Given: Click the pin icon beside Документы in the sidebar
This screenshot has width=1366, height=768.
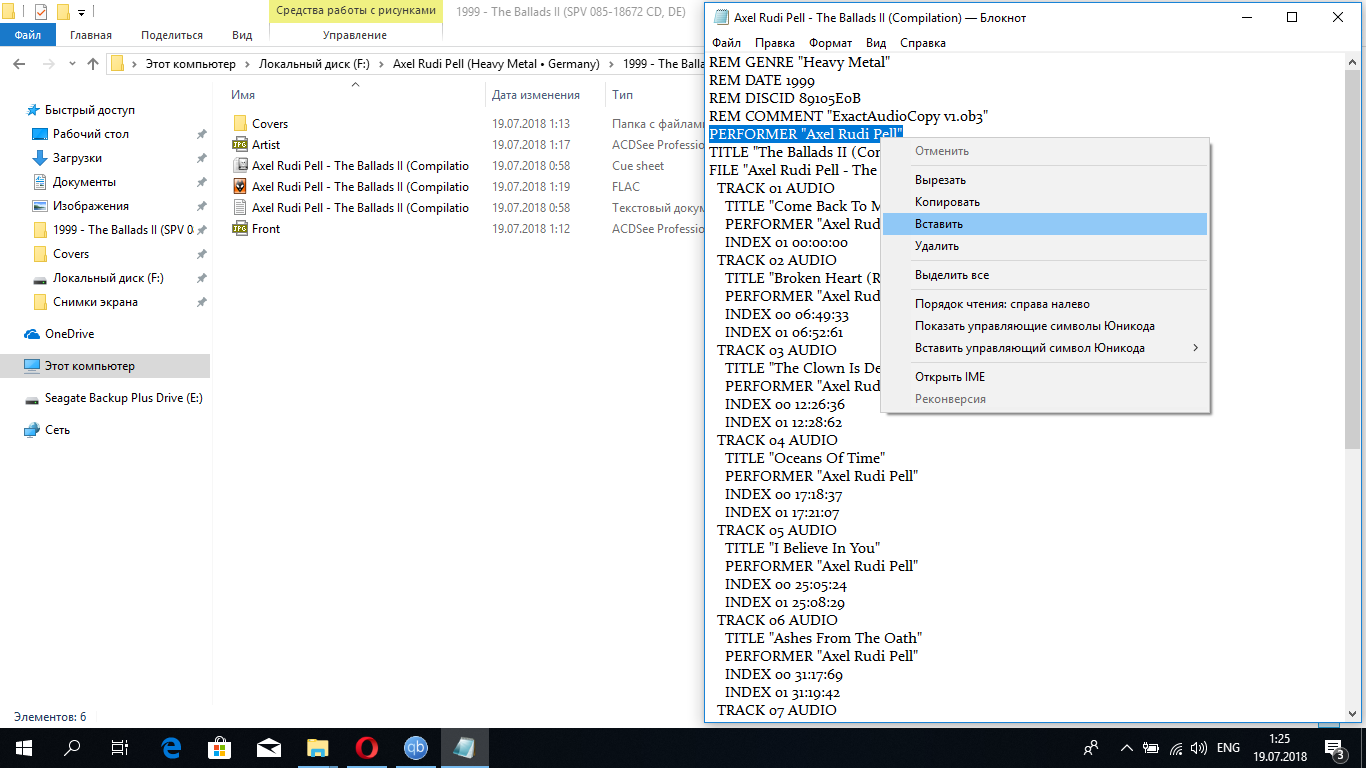Looking at the screenshot, I should coord(201,182).
